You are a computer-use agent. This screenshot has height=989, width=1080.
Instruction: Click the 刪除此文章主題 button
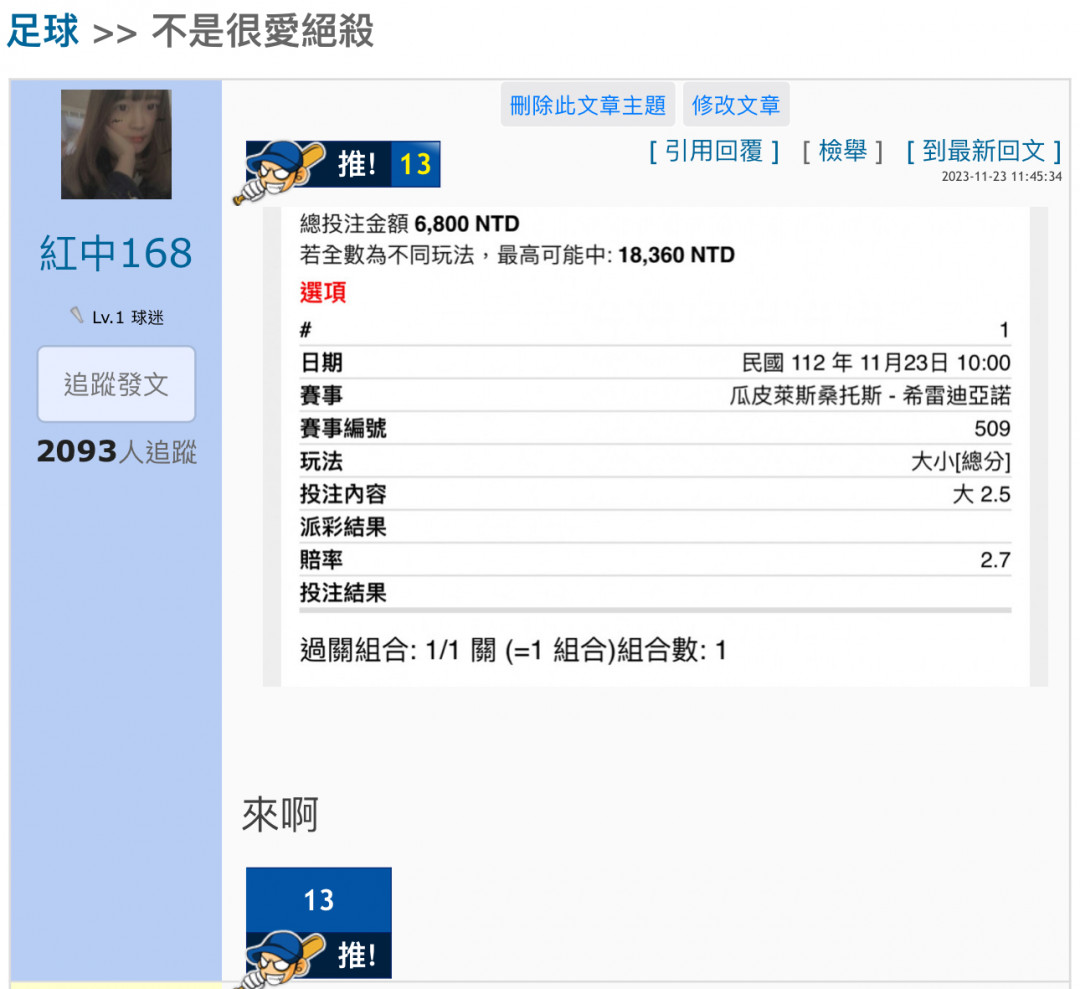tap(588, 105)
